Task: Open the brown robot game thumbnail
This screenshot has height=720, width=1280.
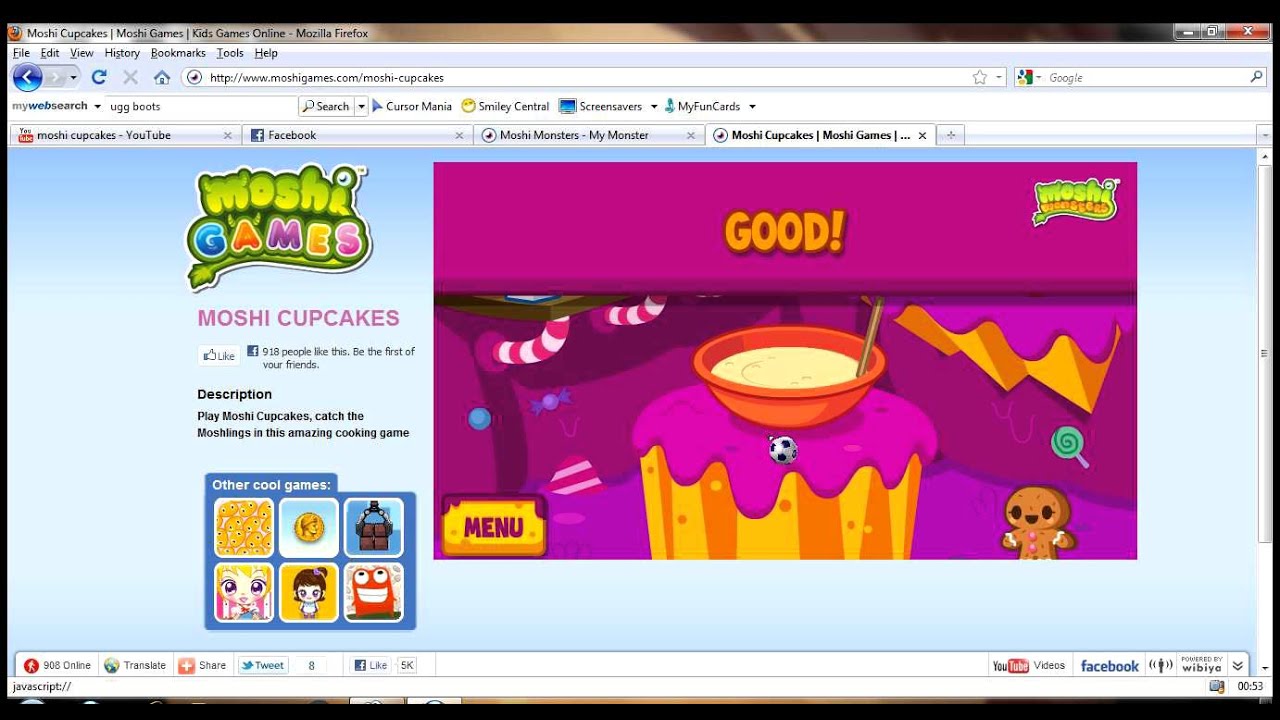Action: (x=374, y=528)
